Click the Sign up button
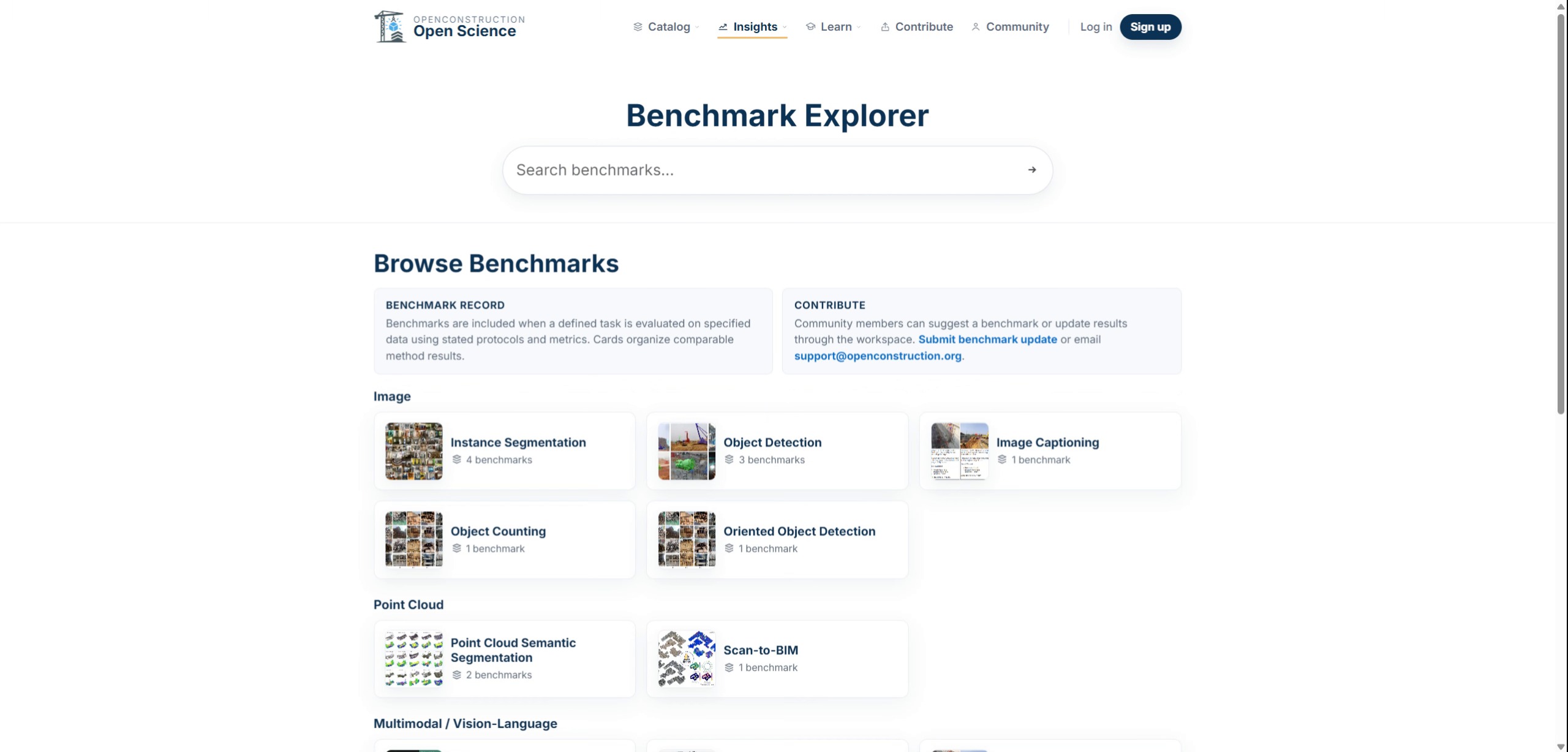 (x=1150, y=27)
